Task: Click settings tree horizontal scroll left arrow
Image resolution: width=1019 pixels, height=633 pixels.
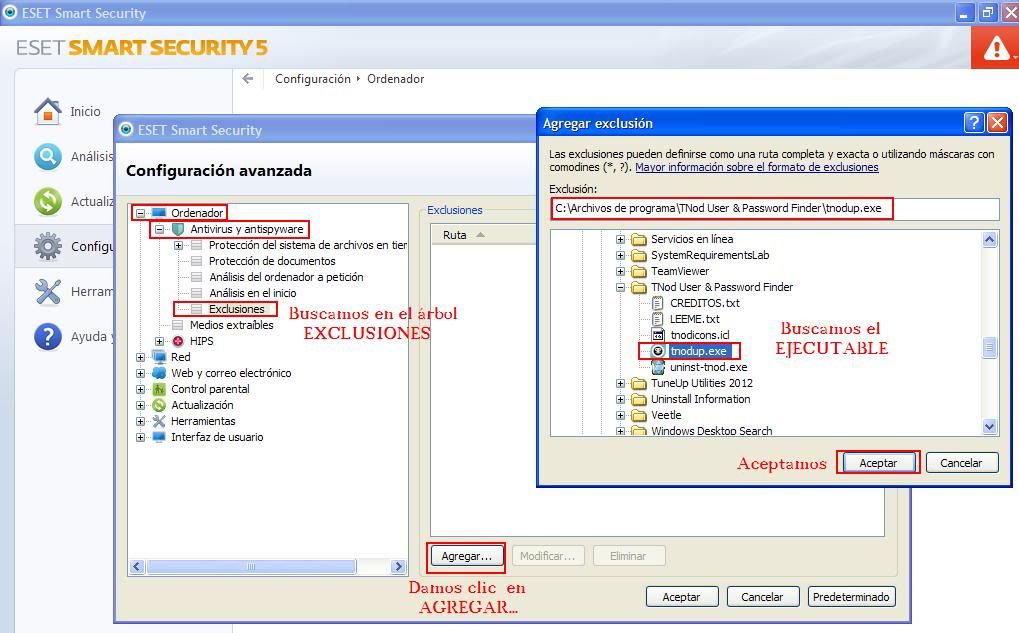Action: (x=137, y=567)
